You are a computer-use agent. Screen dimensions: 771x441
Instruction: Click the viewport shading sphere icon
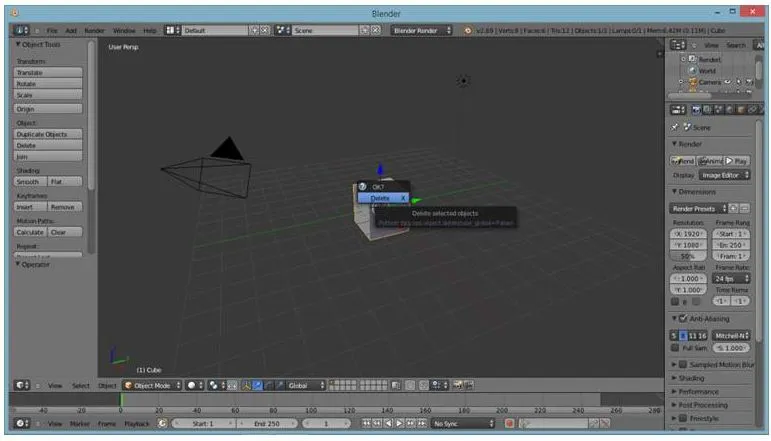[195, 385]
